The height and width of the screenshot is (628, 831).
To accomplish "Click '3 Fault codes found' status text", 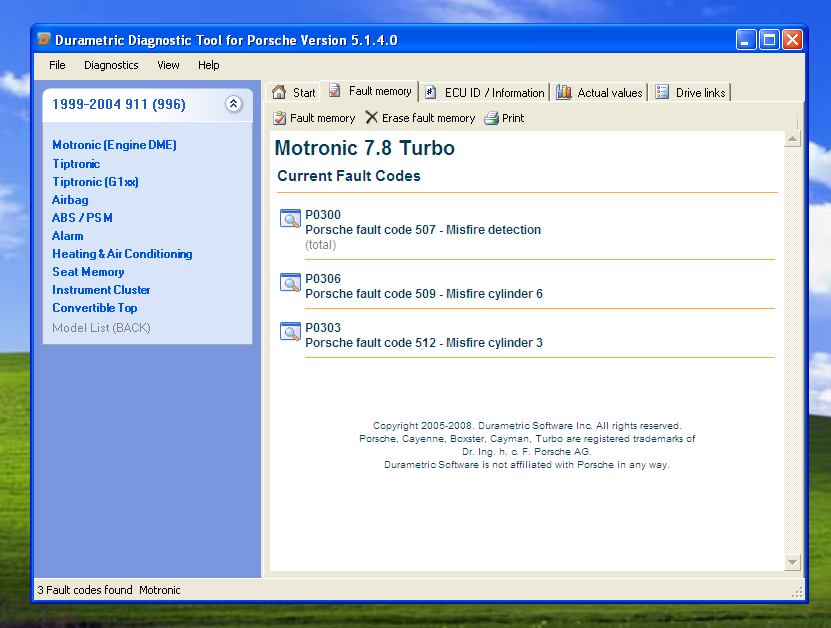I will (85, 590).
